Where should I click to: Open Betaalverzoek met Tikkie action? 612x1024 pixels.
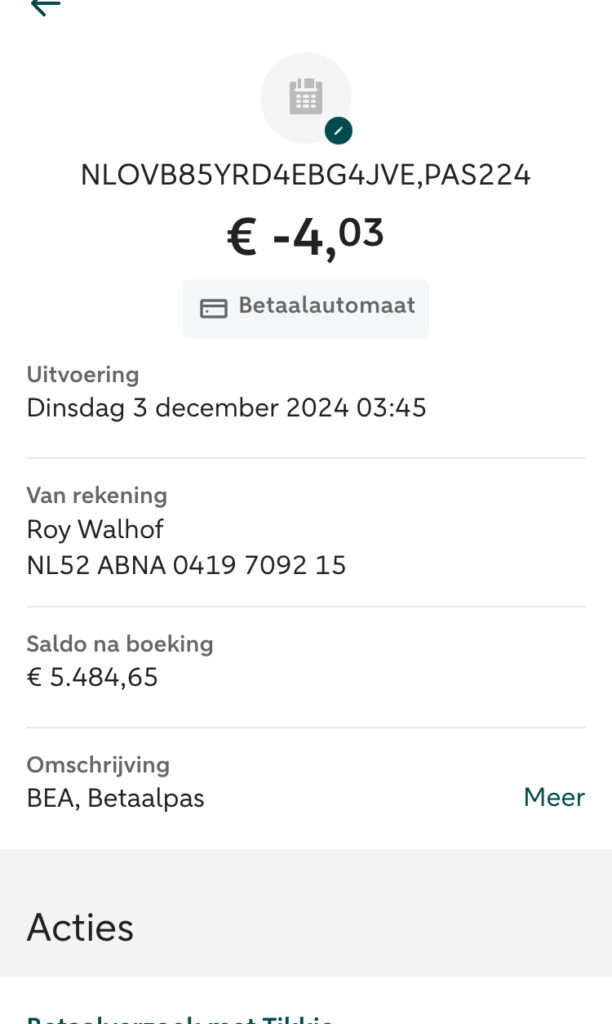click(180, 1017)
